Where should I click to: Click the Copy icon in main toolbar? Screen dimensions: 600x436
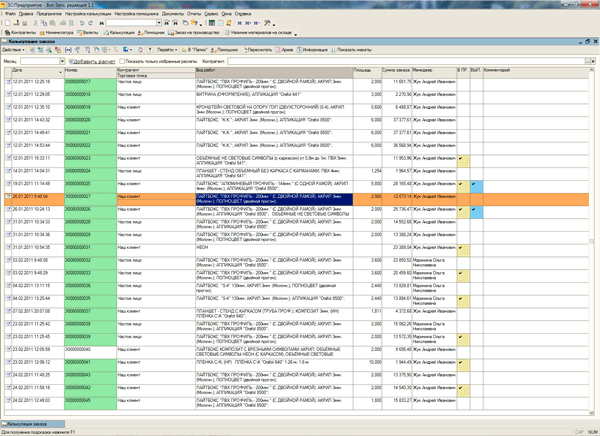coord(44,23)
